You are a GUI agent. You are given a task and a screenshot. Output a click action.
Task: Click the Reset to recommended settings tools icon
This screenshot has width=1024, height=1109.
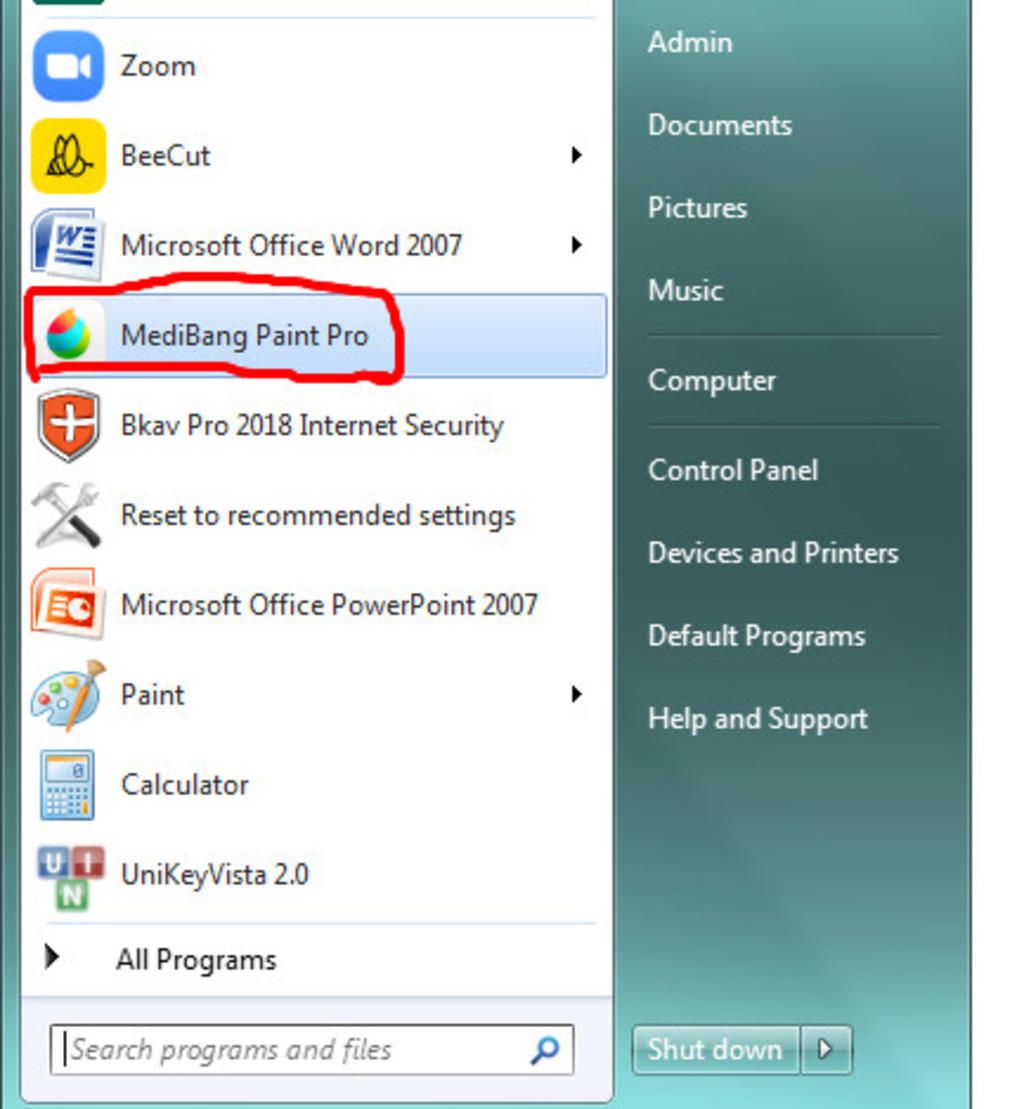tap(66, 516)
